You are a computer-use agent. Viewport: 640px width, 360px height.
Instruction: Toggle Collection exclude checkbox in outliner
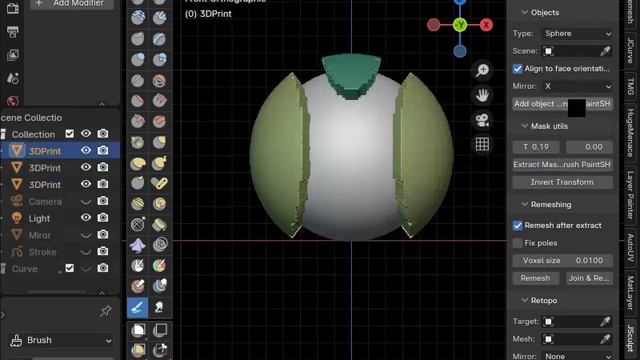coord(70,133)
